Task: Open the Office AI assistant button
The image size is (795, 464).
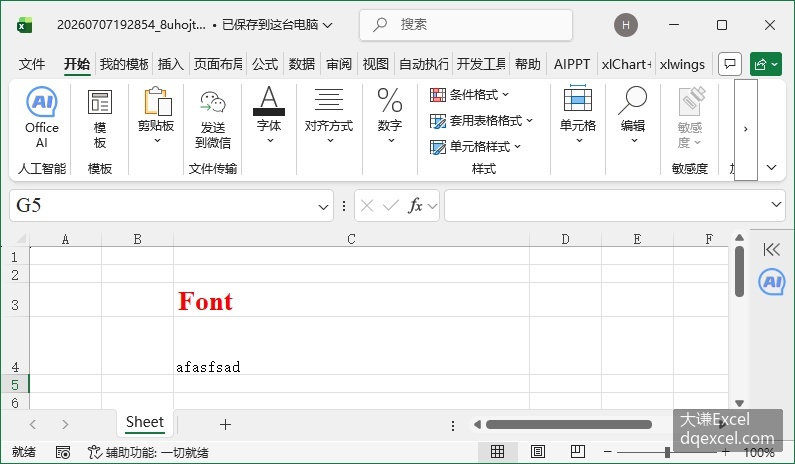Action: coord(42,117)
